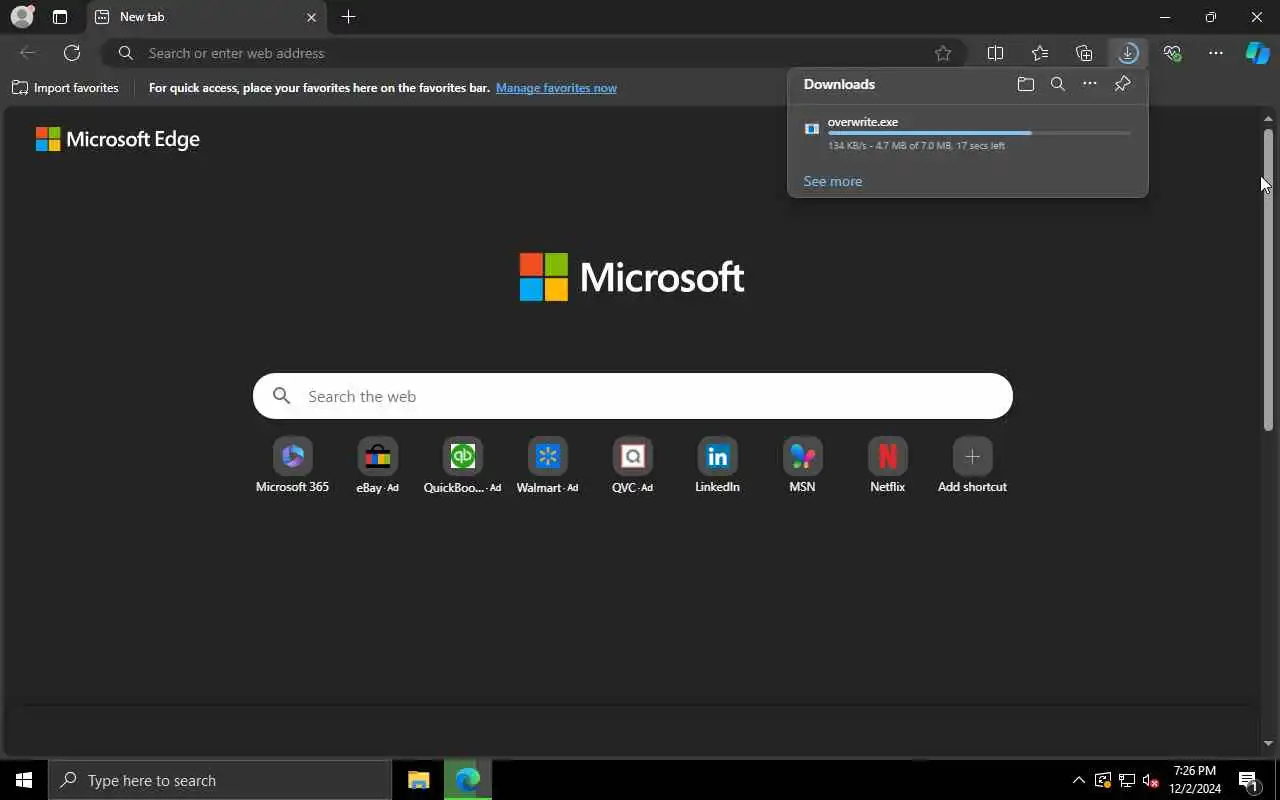
Task: Click the page vertical scrollbar thumb
Action: [x=1268, y=280]
